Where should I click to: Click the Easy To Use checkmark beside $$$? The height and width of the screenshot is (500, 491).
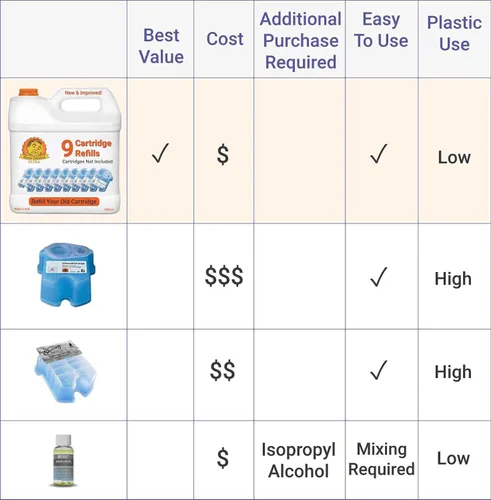click(x=379, y=277)
